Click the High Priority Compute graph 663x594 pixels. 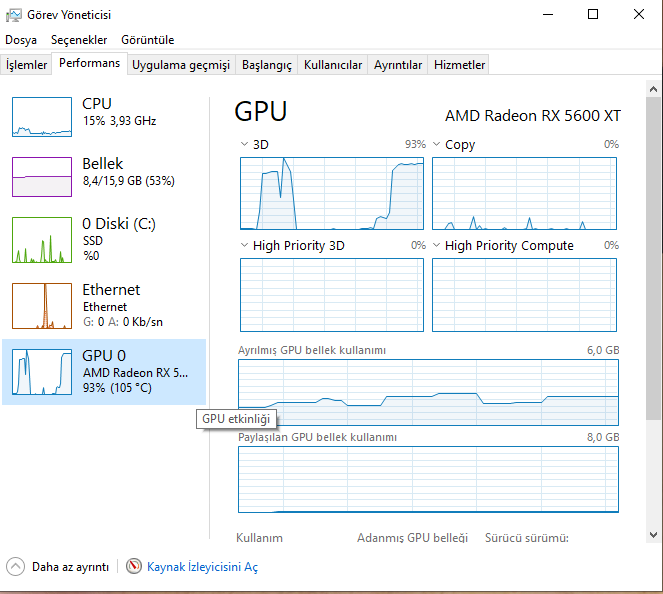coord(524,295)
